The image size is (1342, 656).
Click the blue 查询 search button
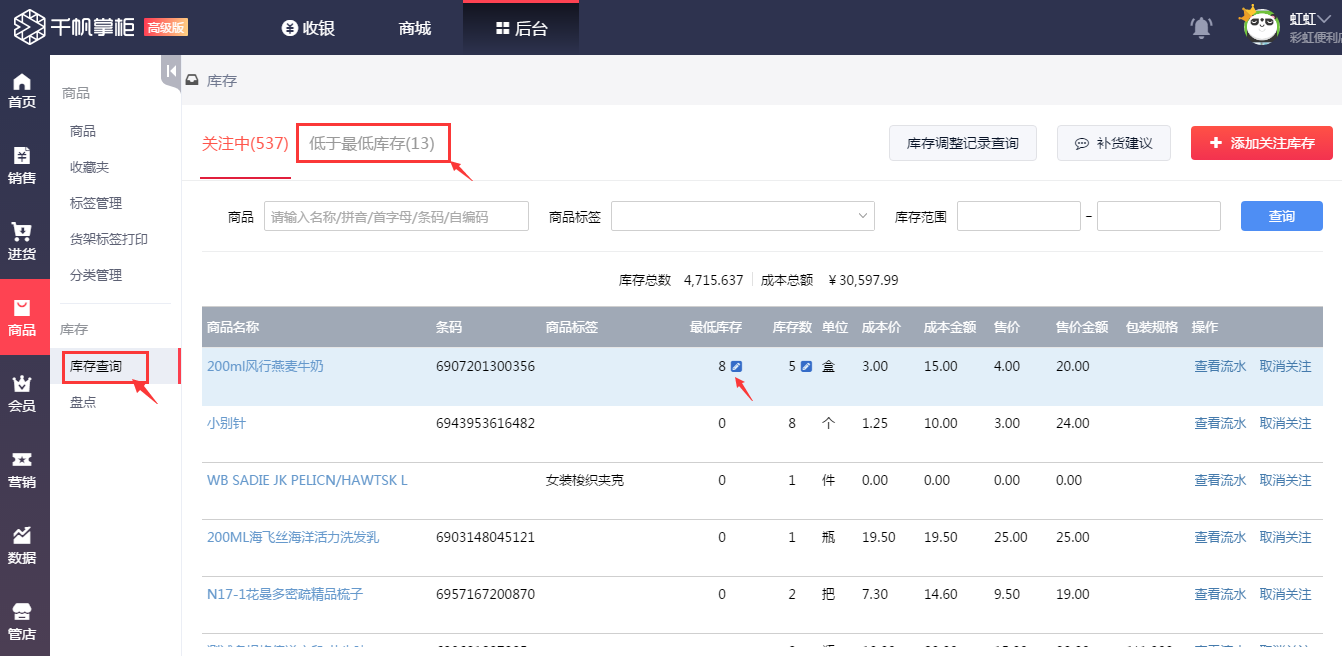[1281, 216]
